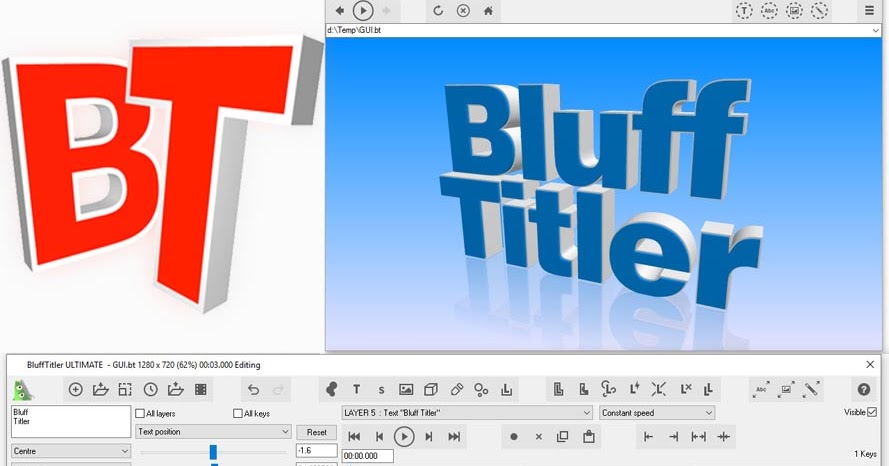The image size is (889, 466).
Task: Click the -1.6 value input field
Action: click(316, 451)
